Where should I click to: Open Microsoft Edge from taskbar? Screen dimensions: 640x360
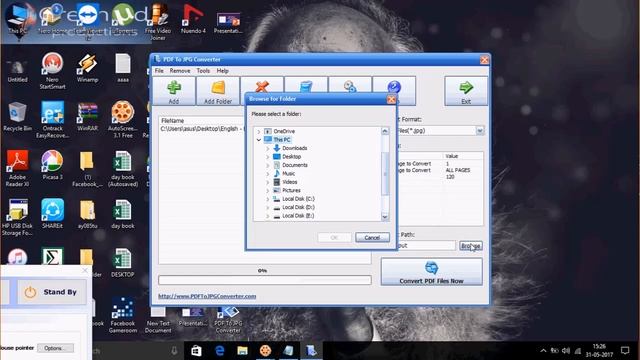[220, 351]
